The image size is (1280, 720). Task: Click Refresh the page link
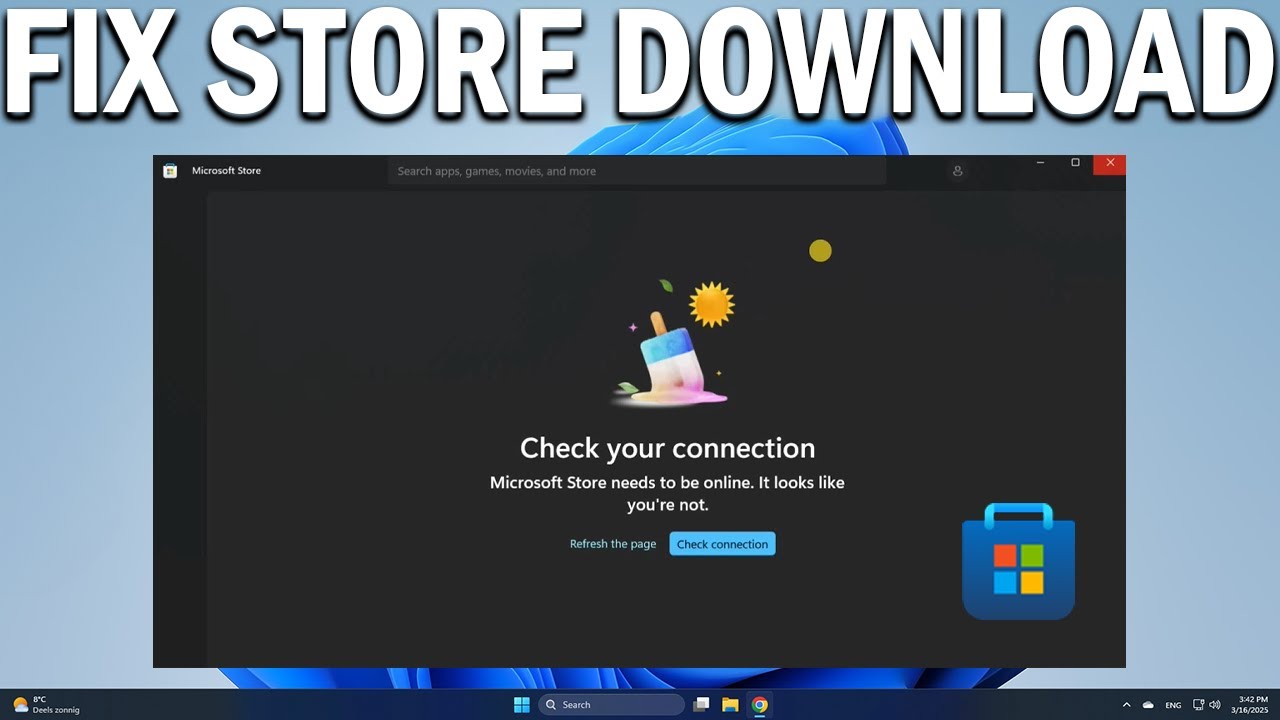click(x=613, y=544)
